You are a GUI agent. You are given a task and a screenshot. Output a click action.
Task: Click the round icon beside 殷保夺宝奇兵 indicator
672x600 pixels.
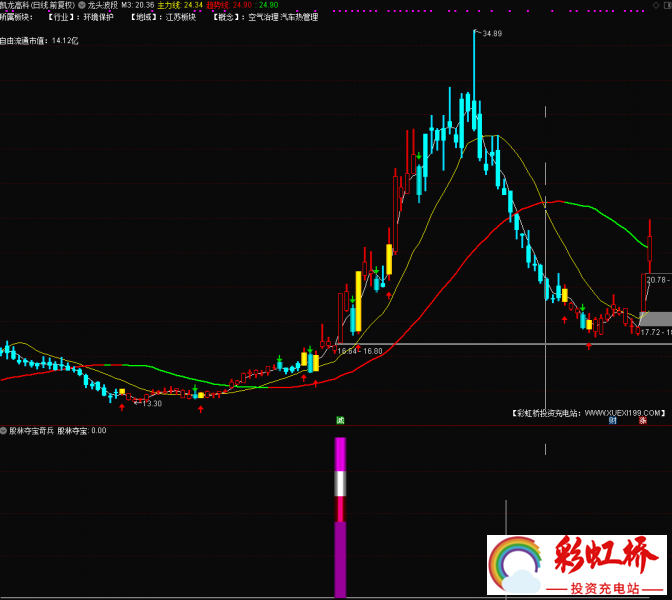click(4, 430)
